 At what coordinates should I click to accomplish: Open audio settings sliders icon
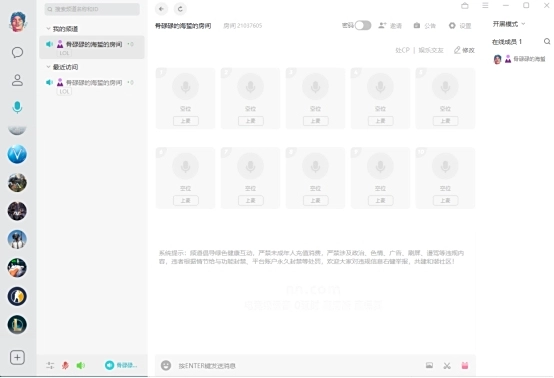50,365
